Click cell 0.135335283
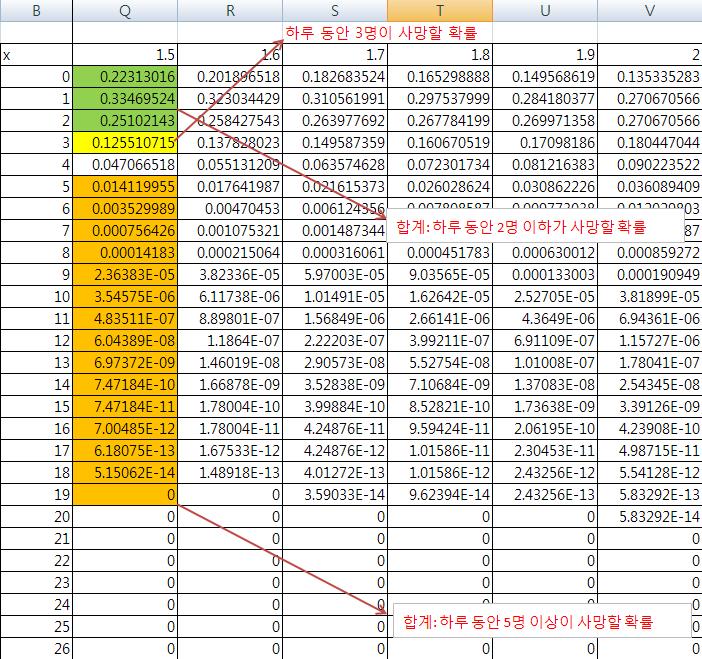Viewport: 702px width, 659px height. coord(650,77)
